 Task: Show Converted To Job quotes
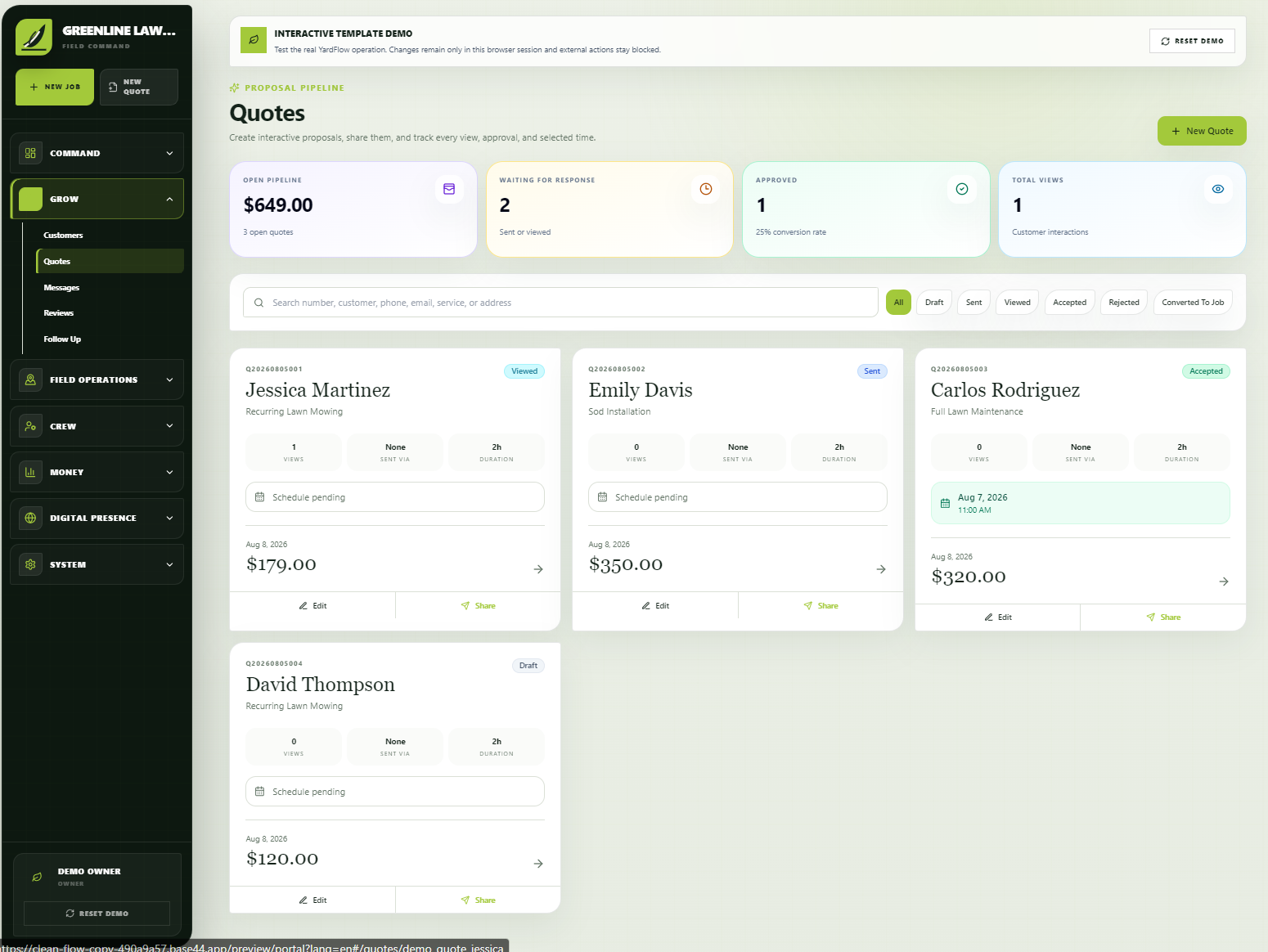coord(1193,303)
